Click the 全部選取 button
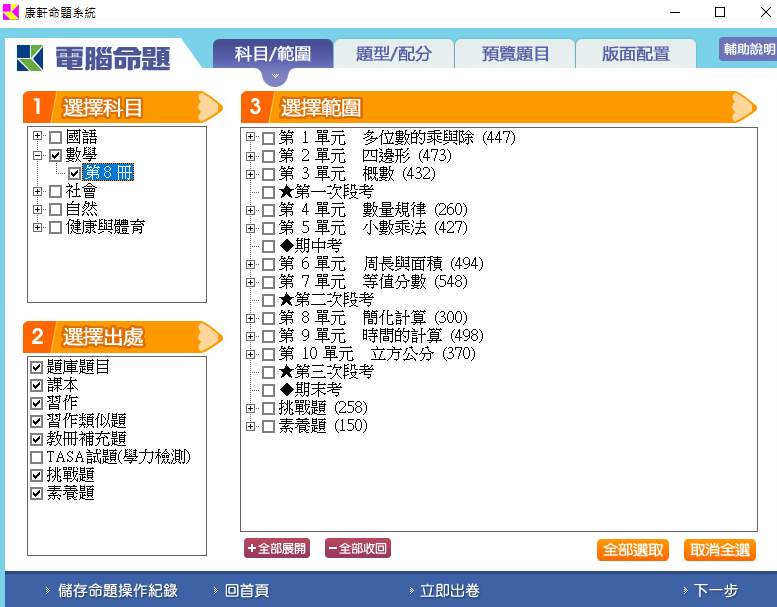 [x=632, y=550]
